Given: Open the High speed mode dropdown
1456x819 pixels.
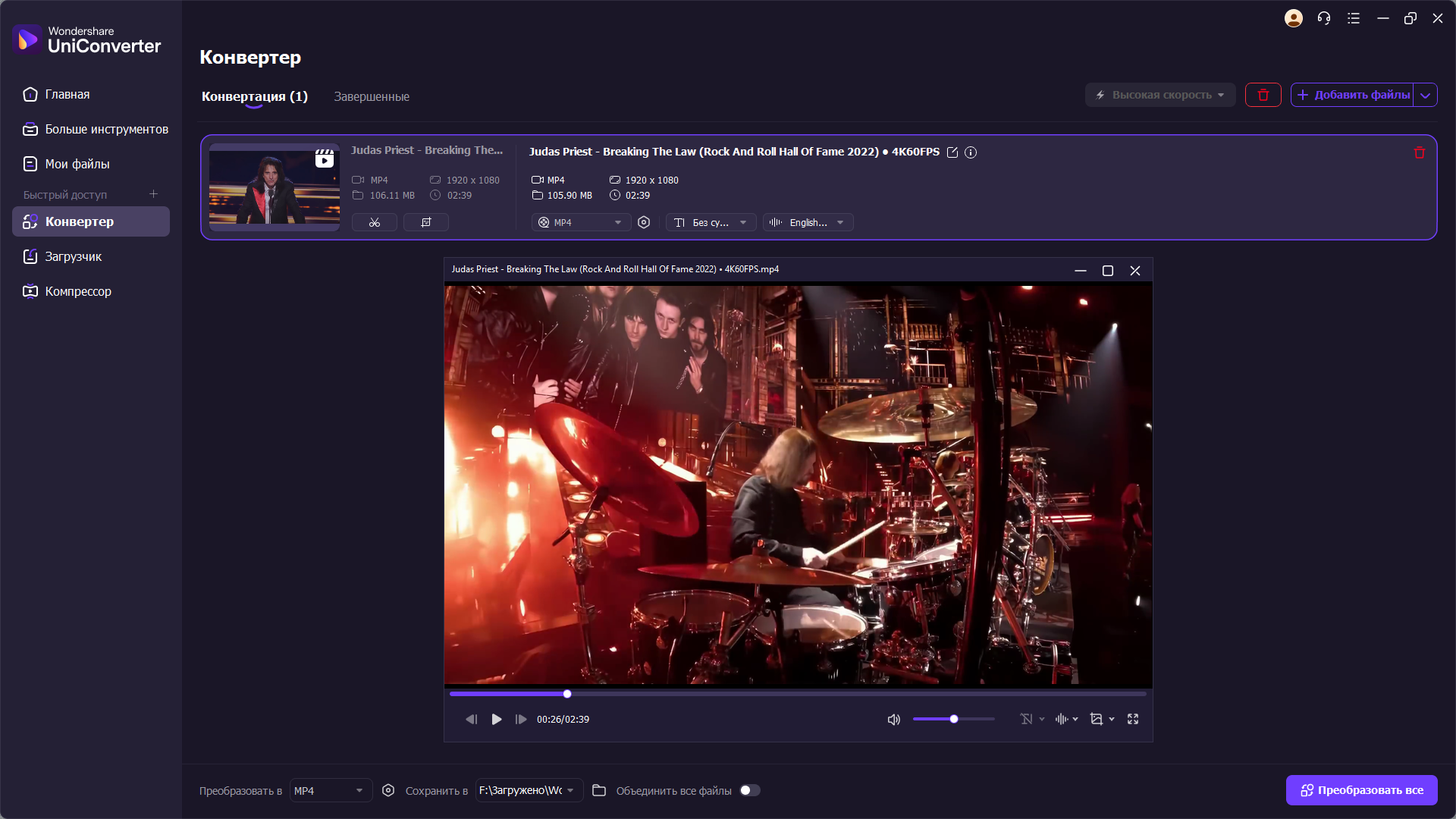Looking at the screenshot, I should click(x=1160, y=95).
